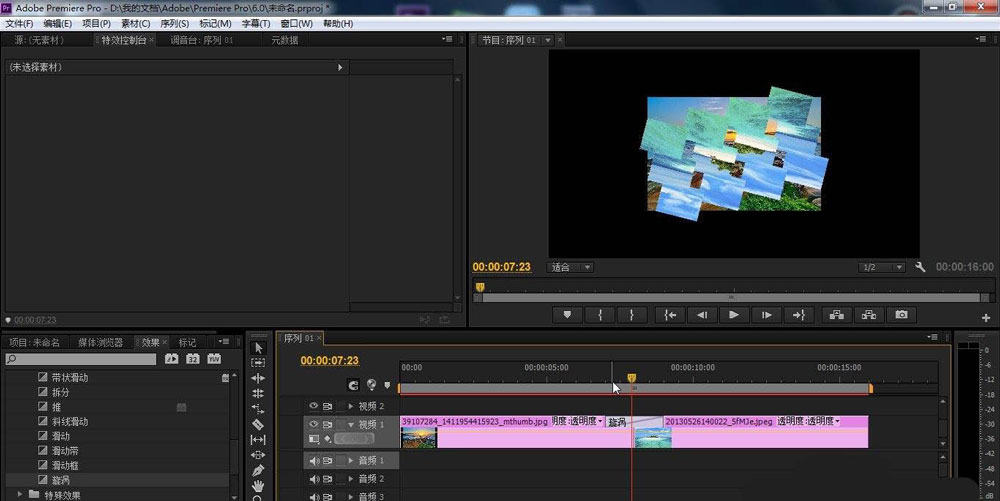Mute the 音频 1 track speaker
The height and width of the screenshot is (501, 1000).
pos(314,461)
